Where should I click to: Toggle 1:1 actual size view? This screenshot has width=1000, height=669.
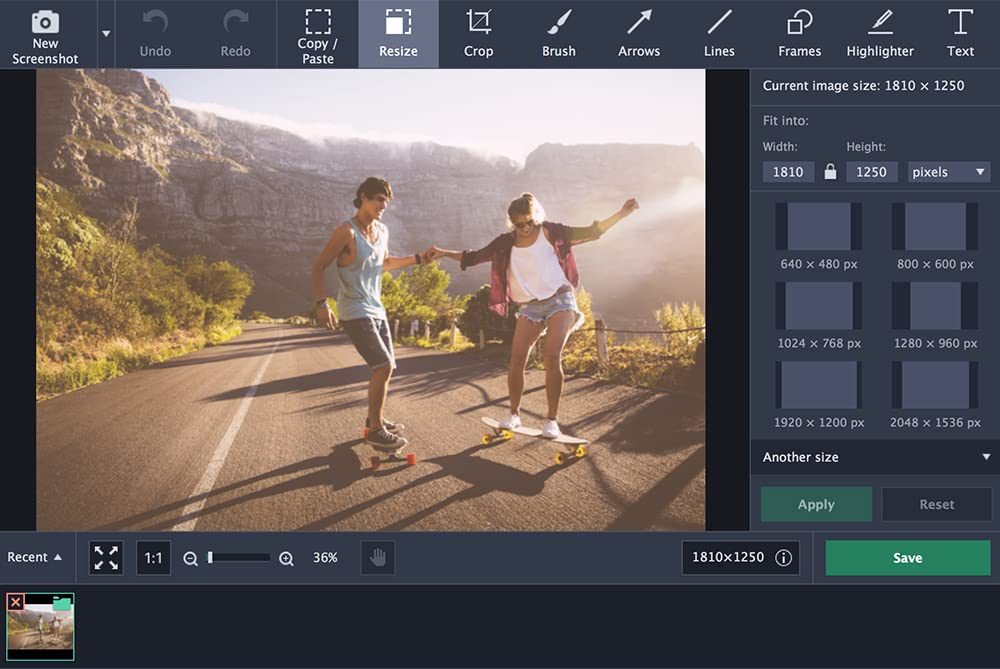(153, 558)
